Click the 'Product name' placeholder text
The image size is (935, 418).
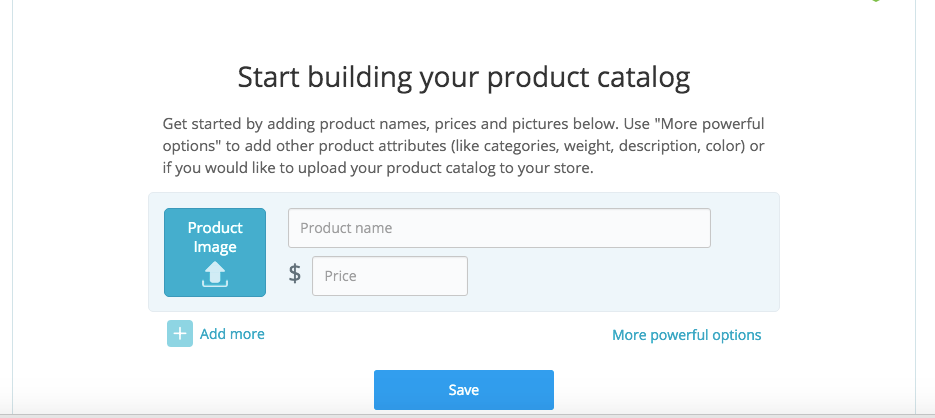pyautogui.click(x=346, y=228)
